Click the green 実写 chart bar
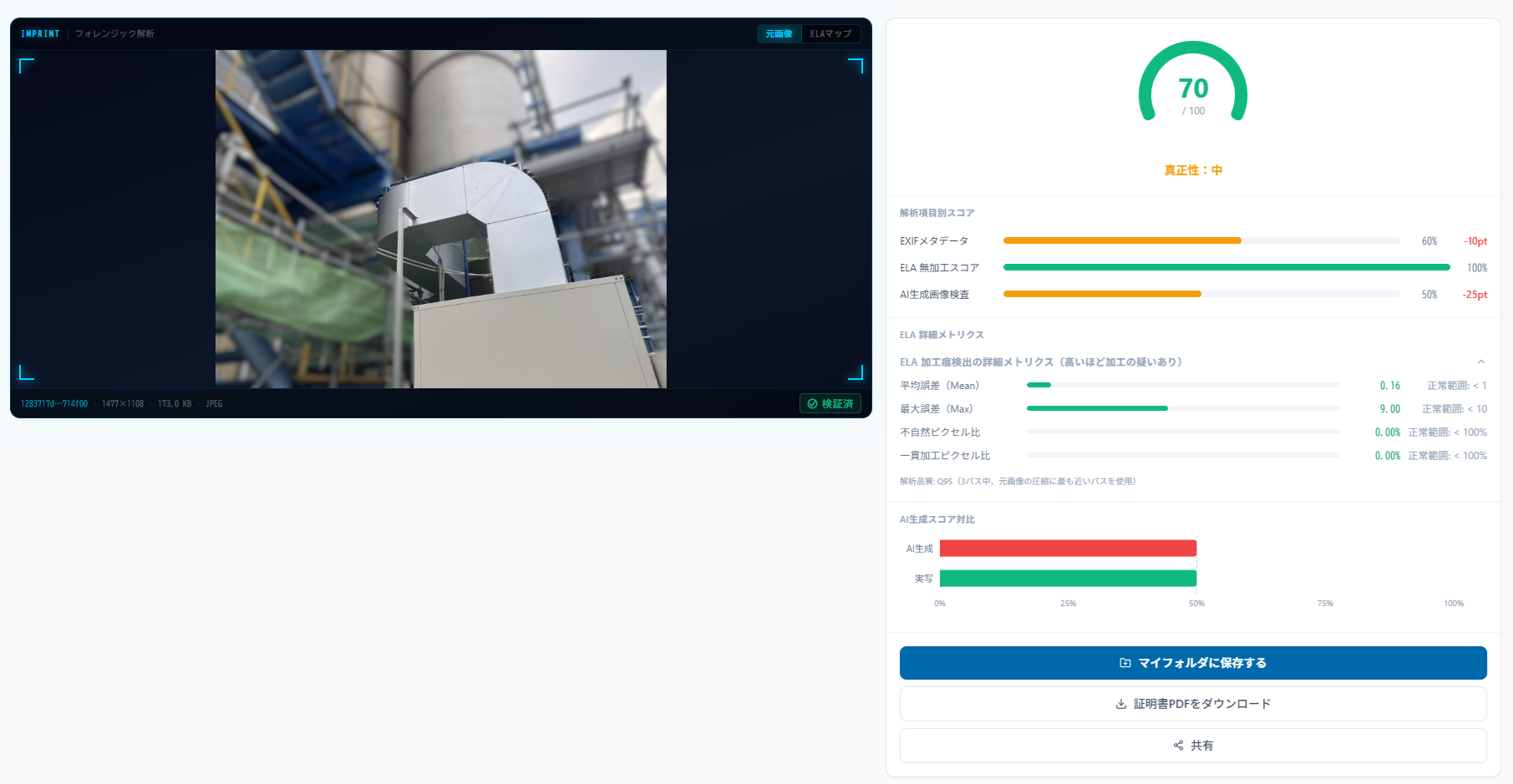Image resolution: width=1513 pixels, height=784 pixels. [x=1068, y=578]
